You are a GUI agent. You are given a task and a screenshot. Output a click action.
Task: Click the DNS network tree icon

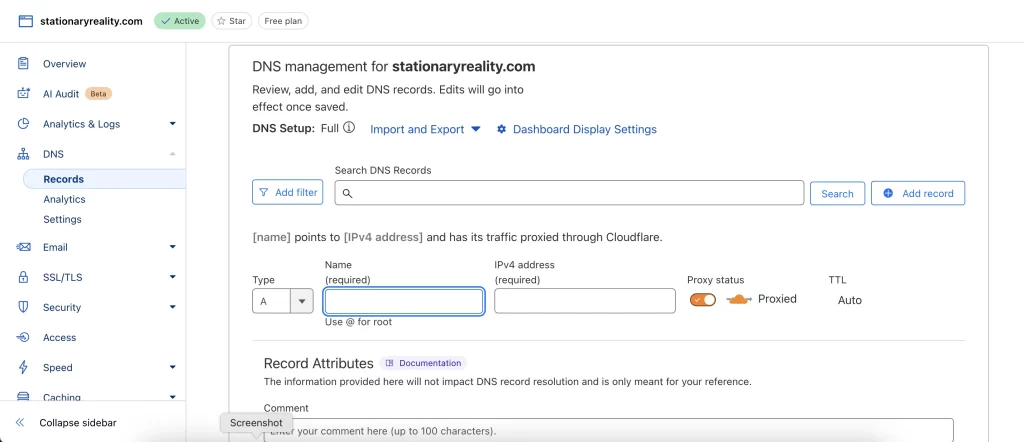tap(24, 154)
